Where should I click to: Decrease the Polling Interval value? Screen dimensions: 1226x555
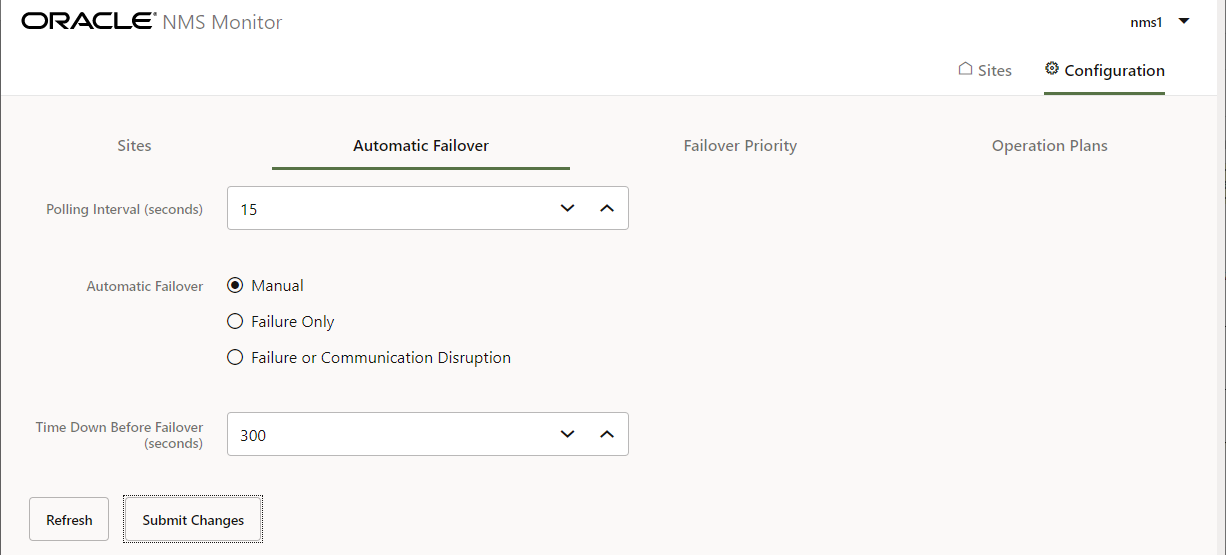tap(568, 208)
